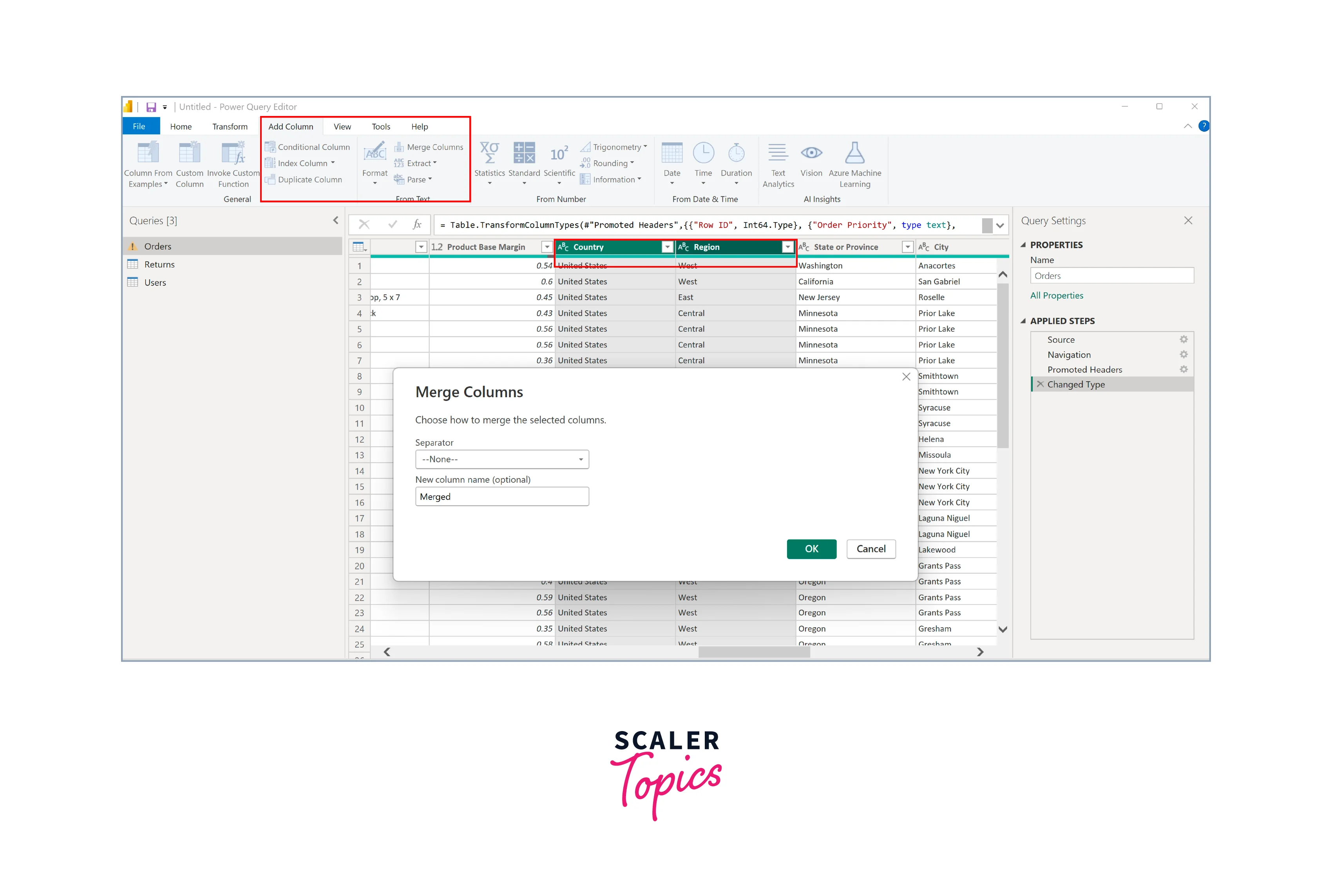Open the Separator dropdown

502,460
